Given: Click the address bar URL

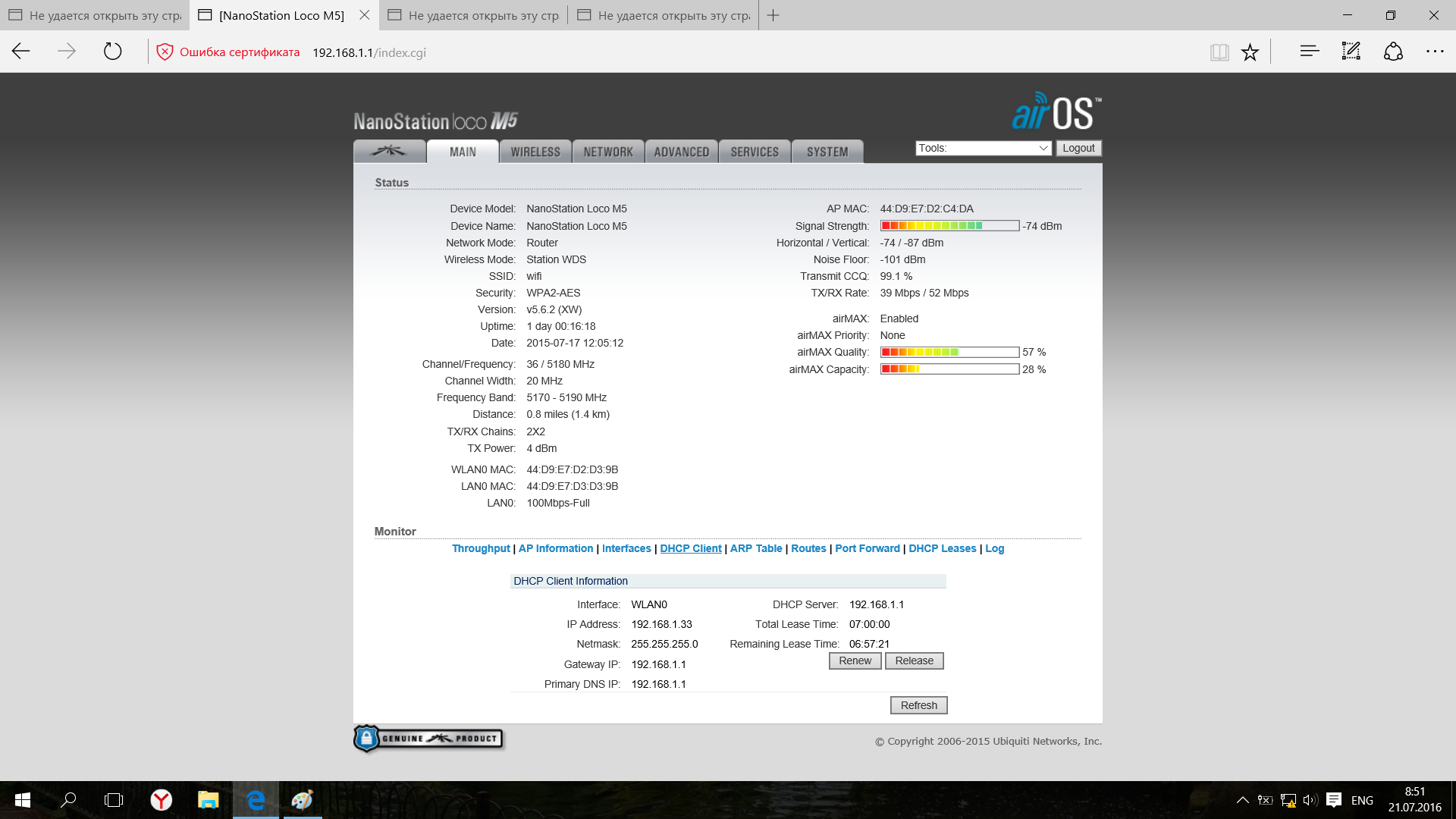Looking at the screenshot, I should point(369,52).
